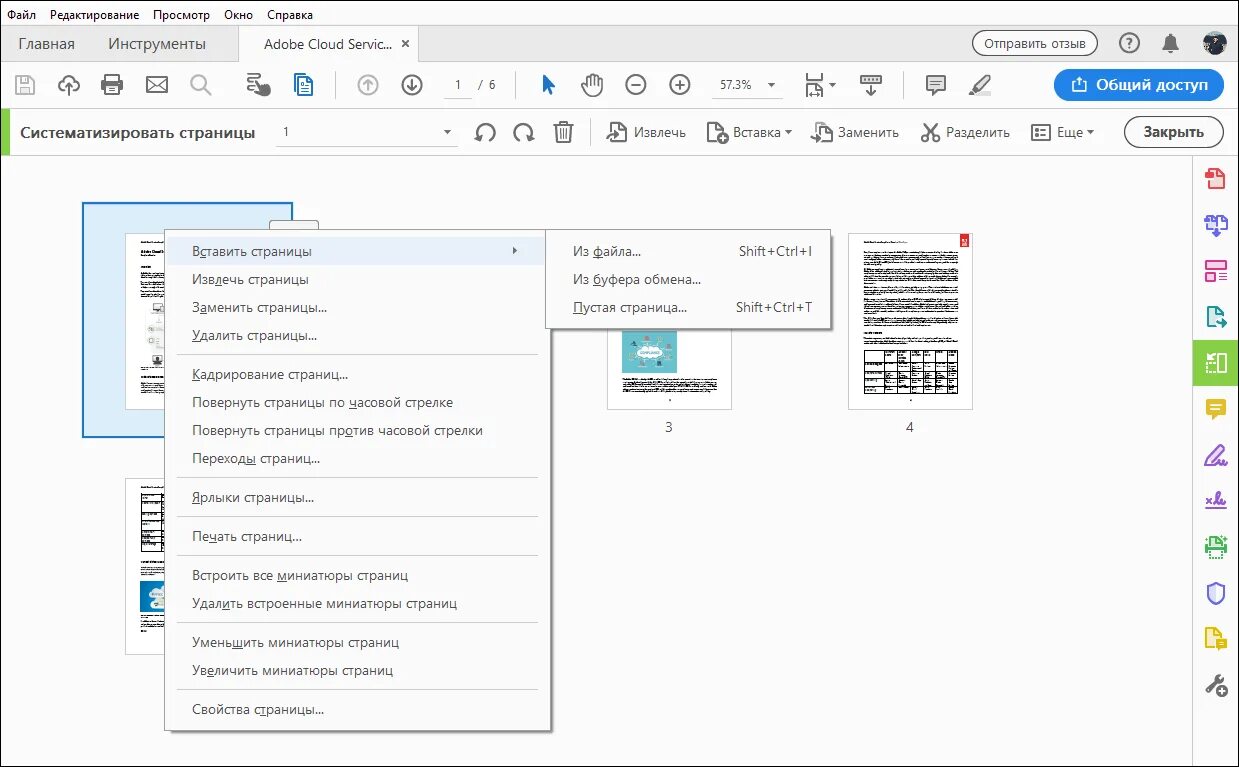The height and width of the screenshot is (767, 1239).
Task: Click the Разделить toolbar button
Action: [x=965, y=132]
